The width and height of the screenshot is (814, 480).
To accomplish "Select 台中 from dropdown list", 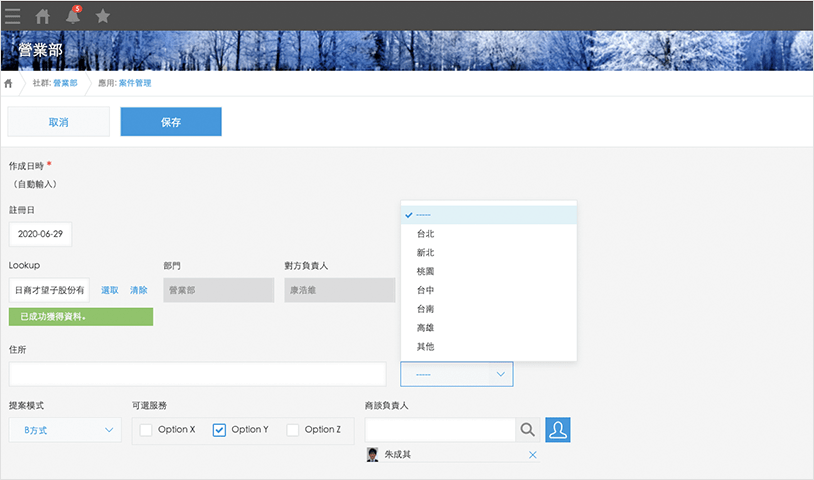I will pyautogui.click(x=489, y=290).
